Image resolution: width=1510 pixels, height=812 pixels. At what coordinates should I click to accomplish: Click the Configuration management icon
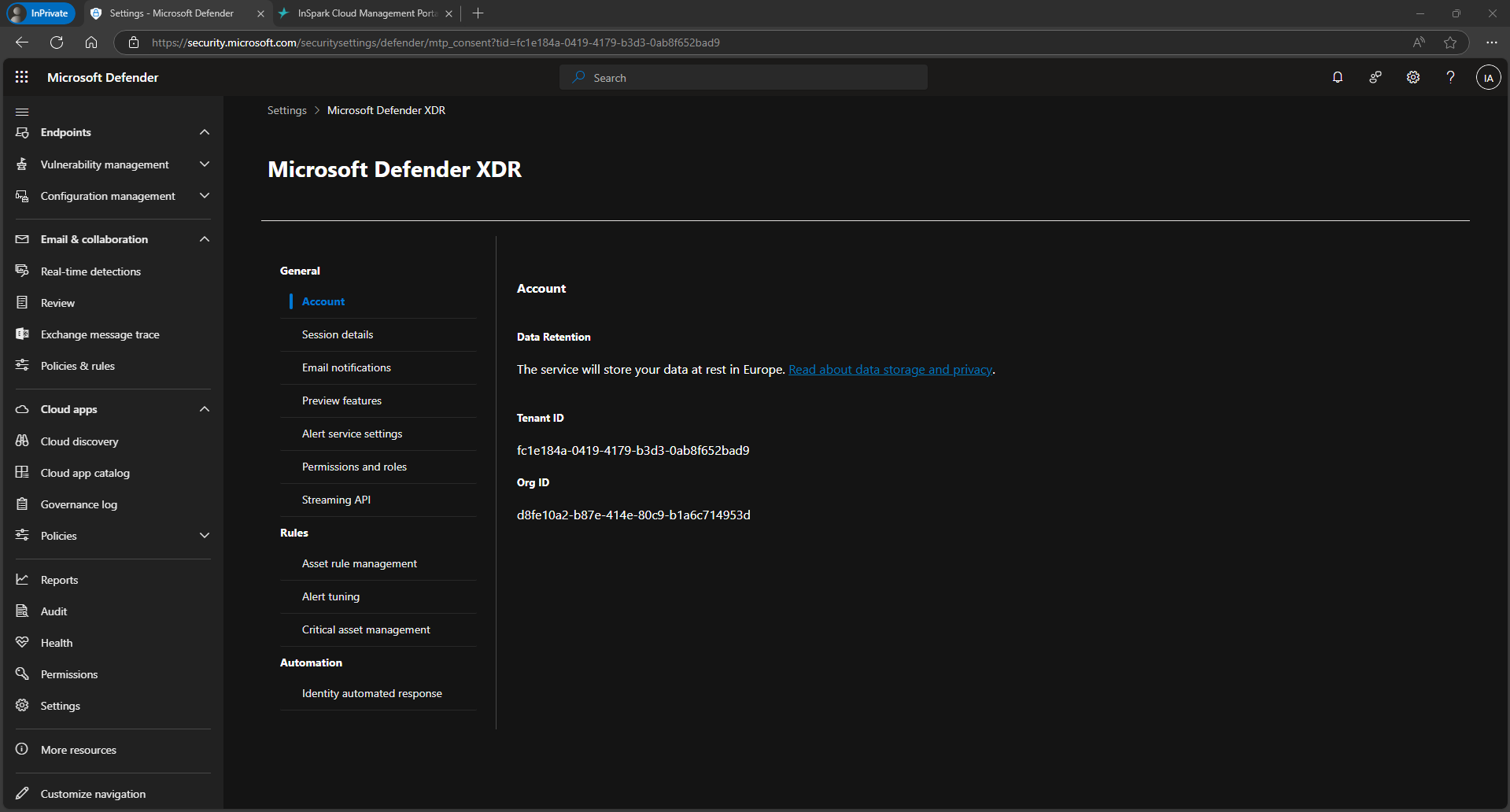point(22,196)
